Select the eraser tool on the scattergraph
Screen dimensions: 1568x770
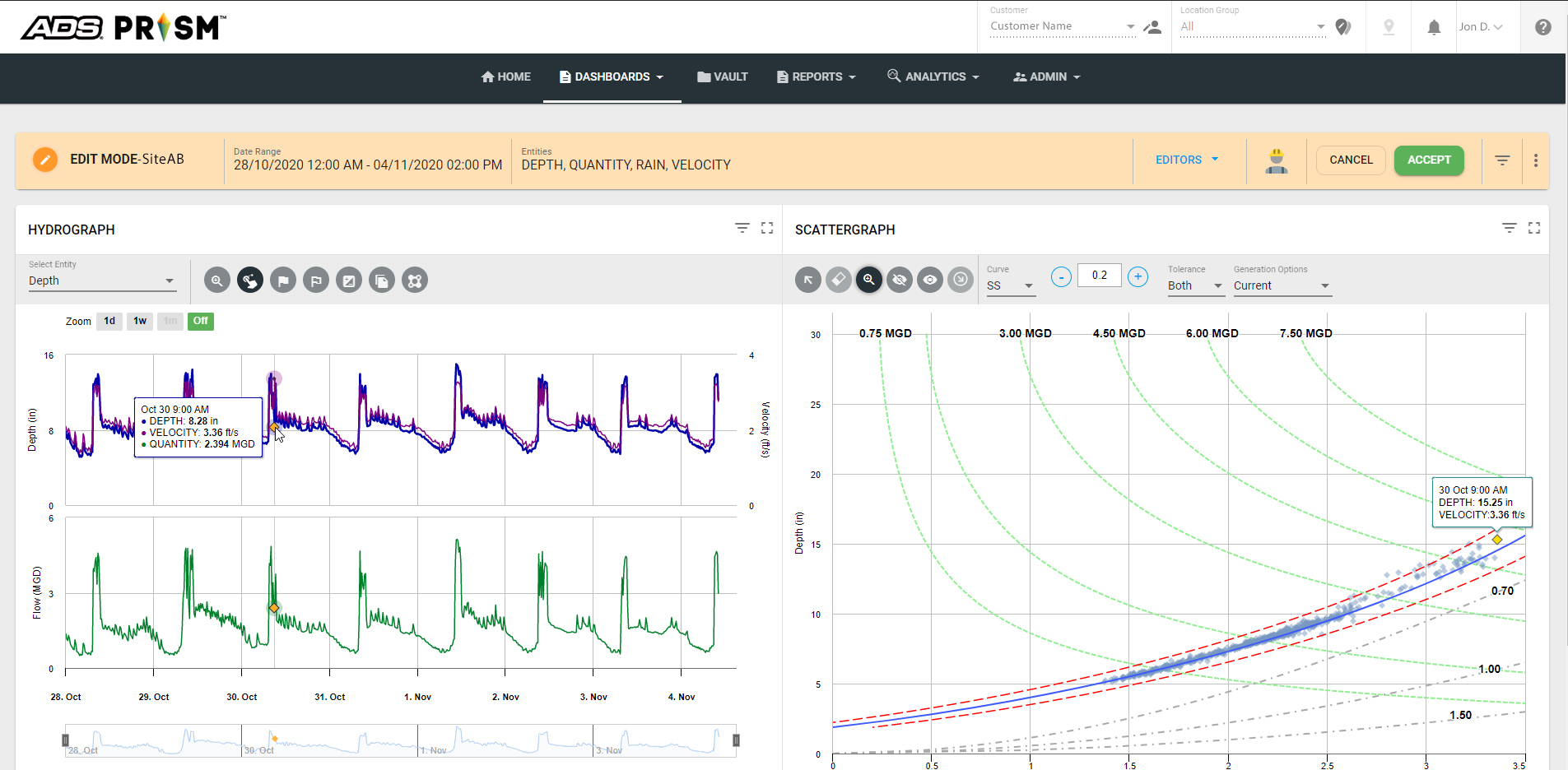pos(839,280)
